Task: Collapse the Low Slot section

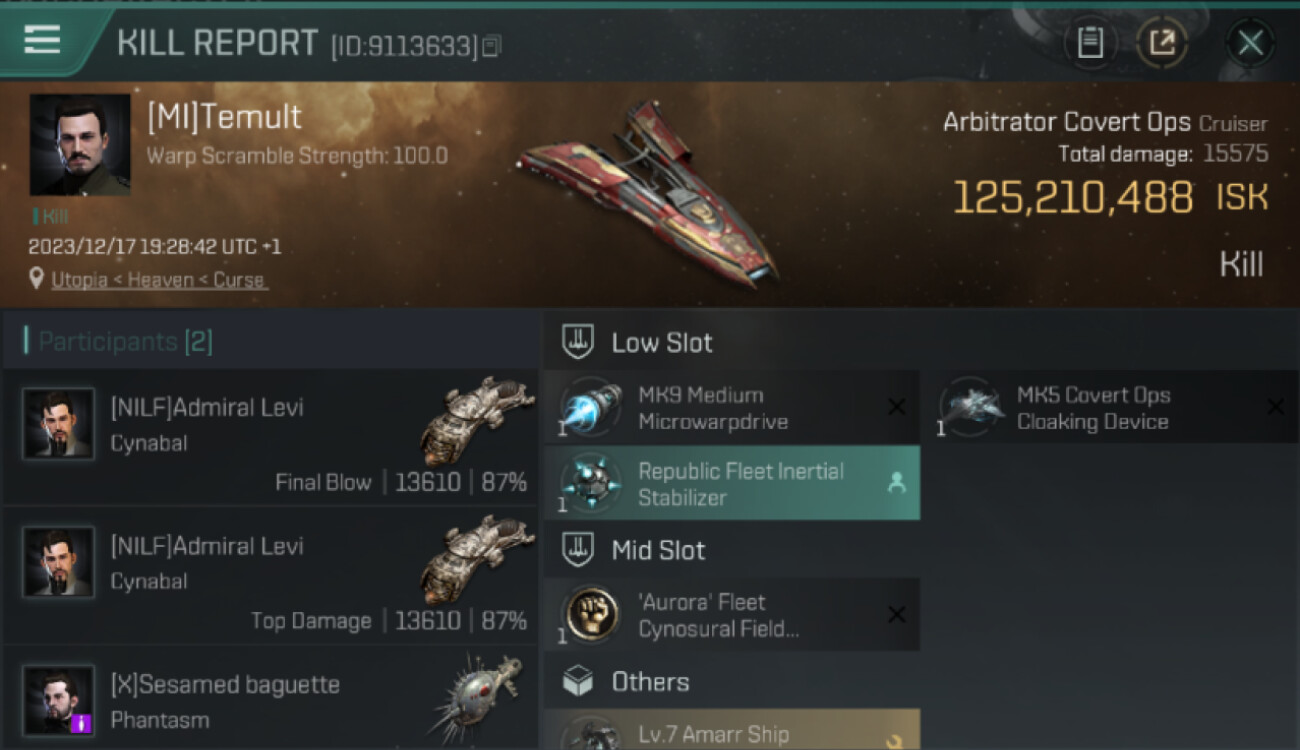Action: (x=660, y=343)
